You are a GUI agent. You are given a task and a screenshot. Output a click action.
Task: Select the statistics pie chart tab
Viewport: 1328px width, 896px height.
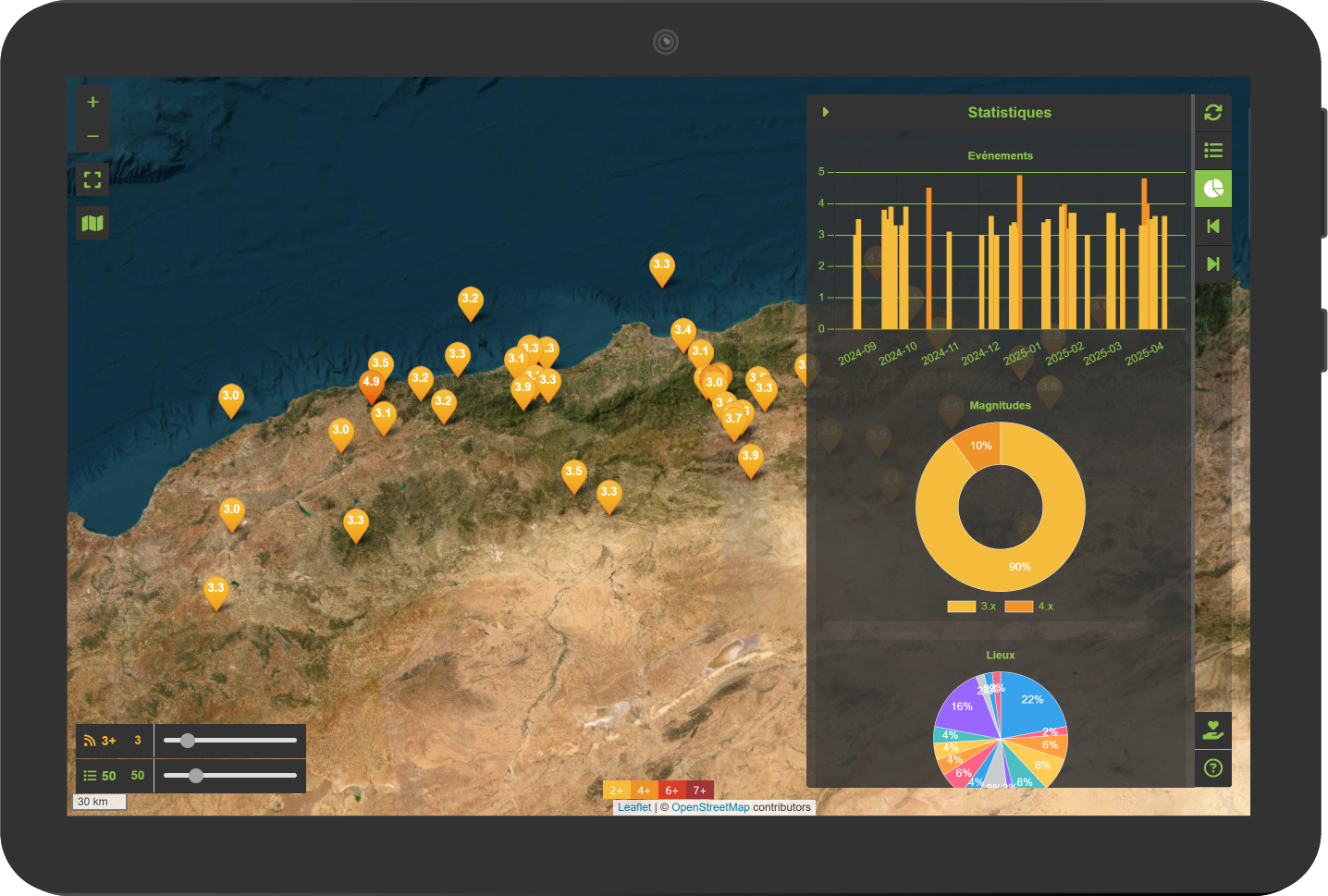pos(1213,189)
